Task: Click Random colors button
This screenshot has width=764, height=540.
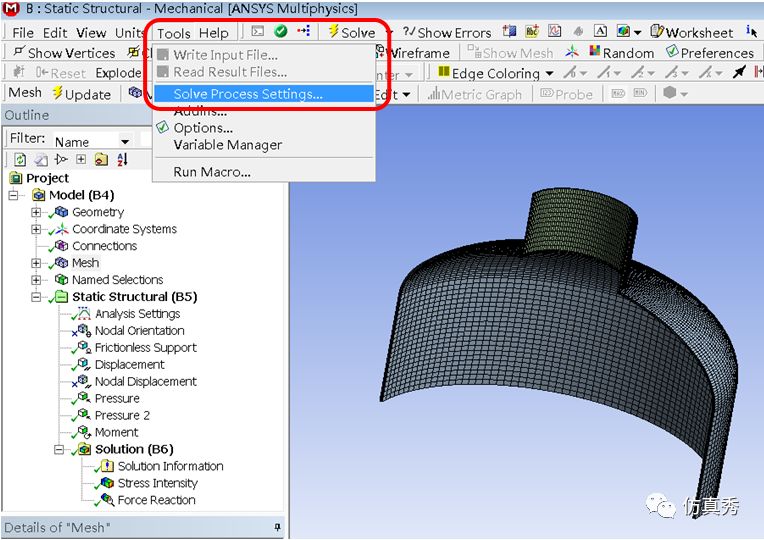Action: pyautogui.click(x=622, y=52)
